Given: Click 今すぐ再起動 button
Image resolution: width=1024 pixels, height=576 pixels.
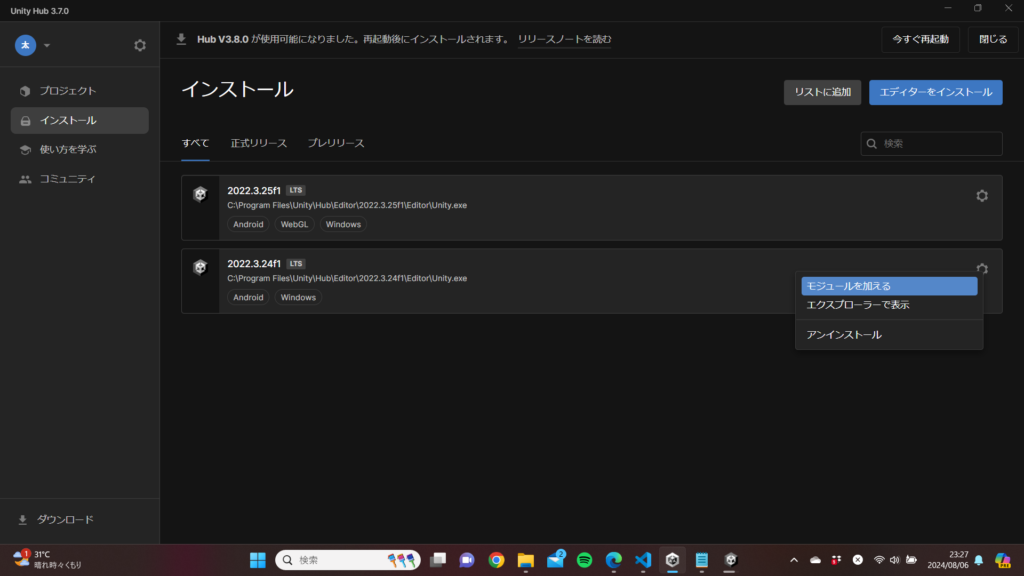Looking at the screenshot, I should (x=920, y=39).
